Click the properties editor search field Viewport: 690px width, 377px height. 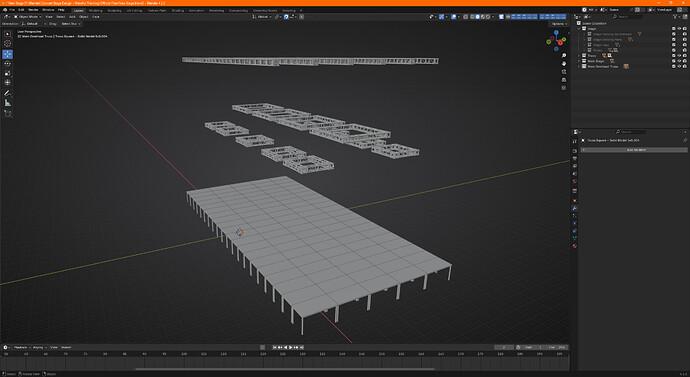tap(631, 132)
